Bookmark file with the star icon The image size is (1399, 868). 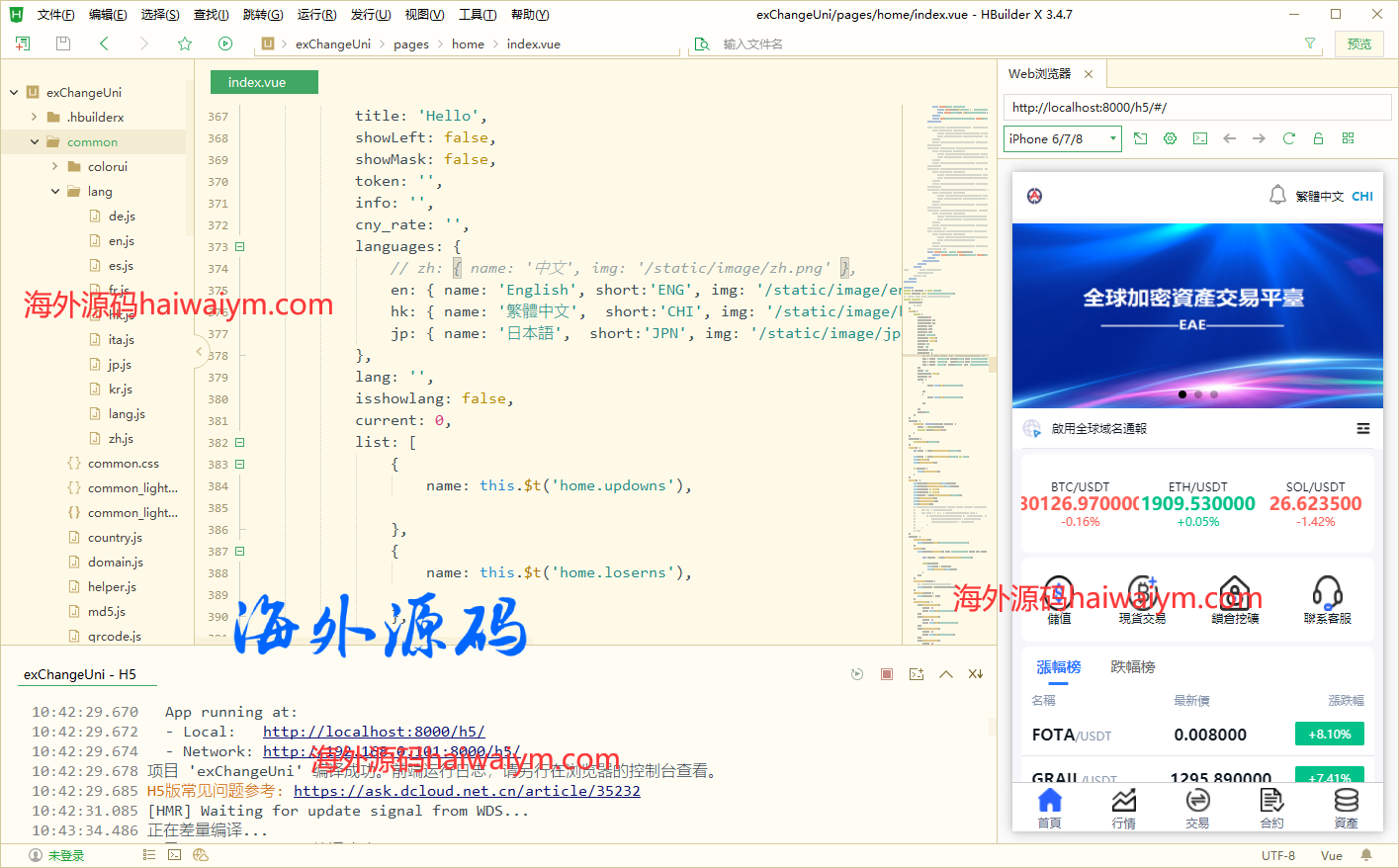point(185,43)
